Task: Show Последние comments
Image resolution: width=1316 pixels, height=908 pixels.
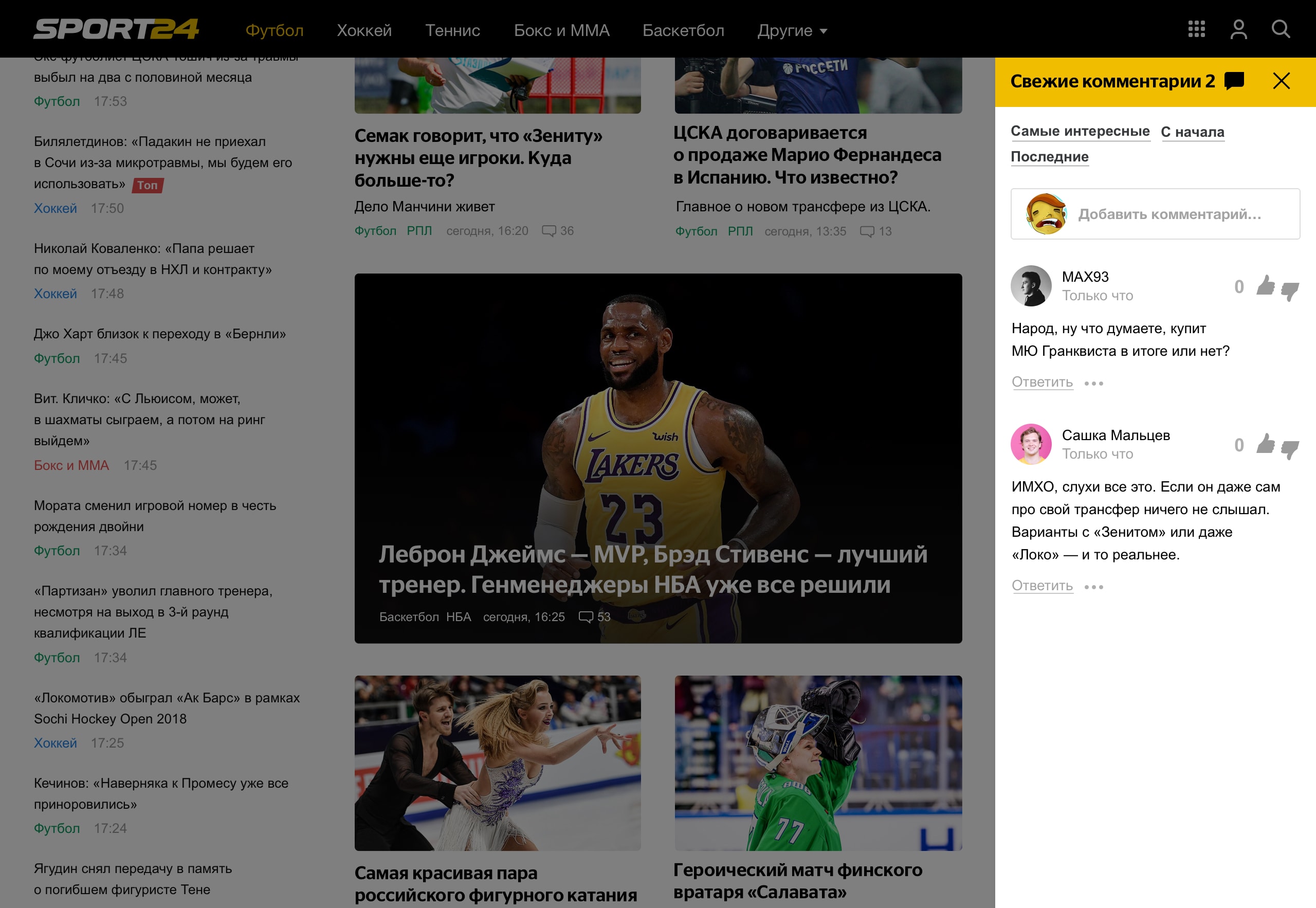Action: click(x=1049, y=156)
